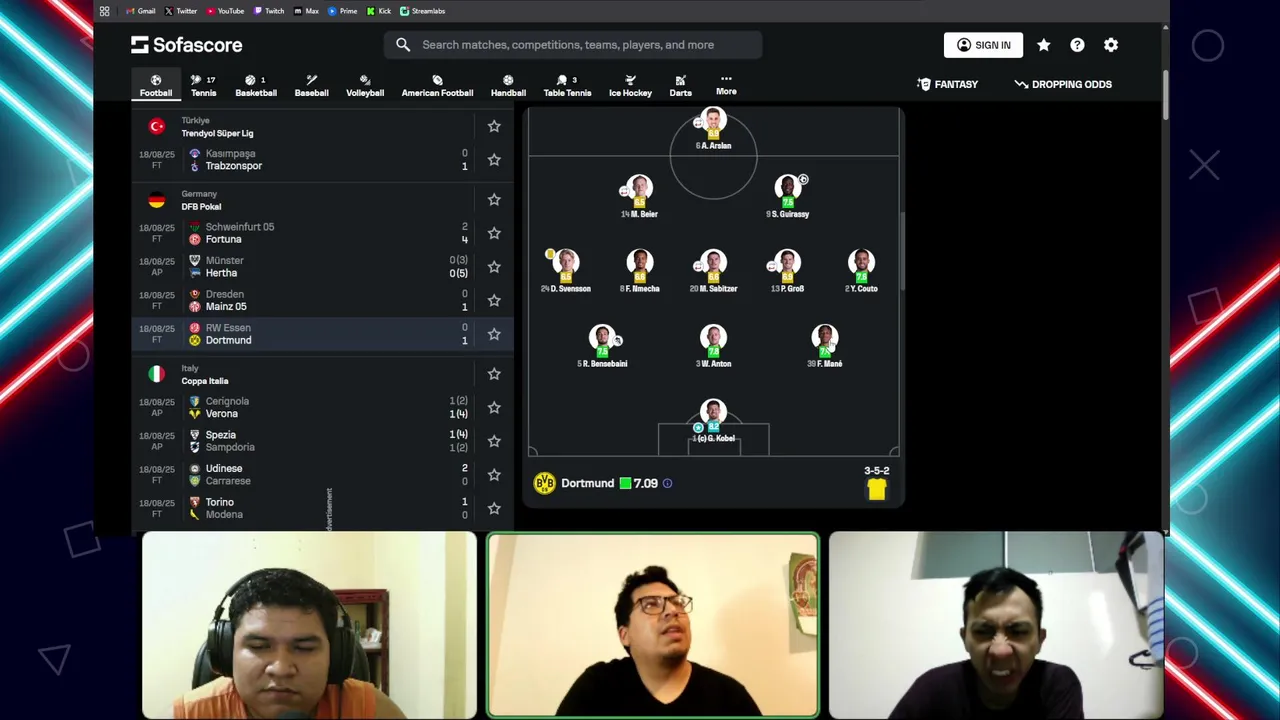Click the Sofascore logo
The height and width of the screenshot is (720, 1280).
[x=186, y=45]
